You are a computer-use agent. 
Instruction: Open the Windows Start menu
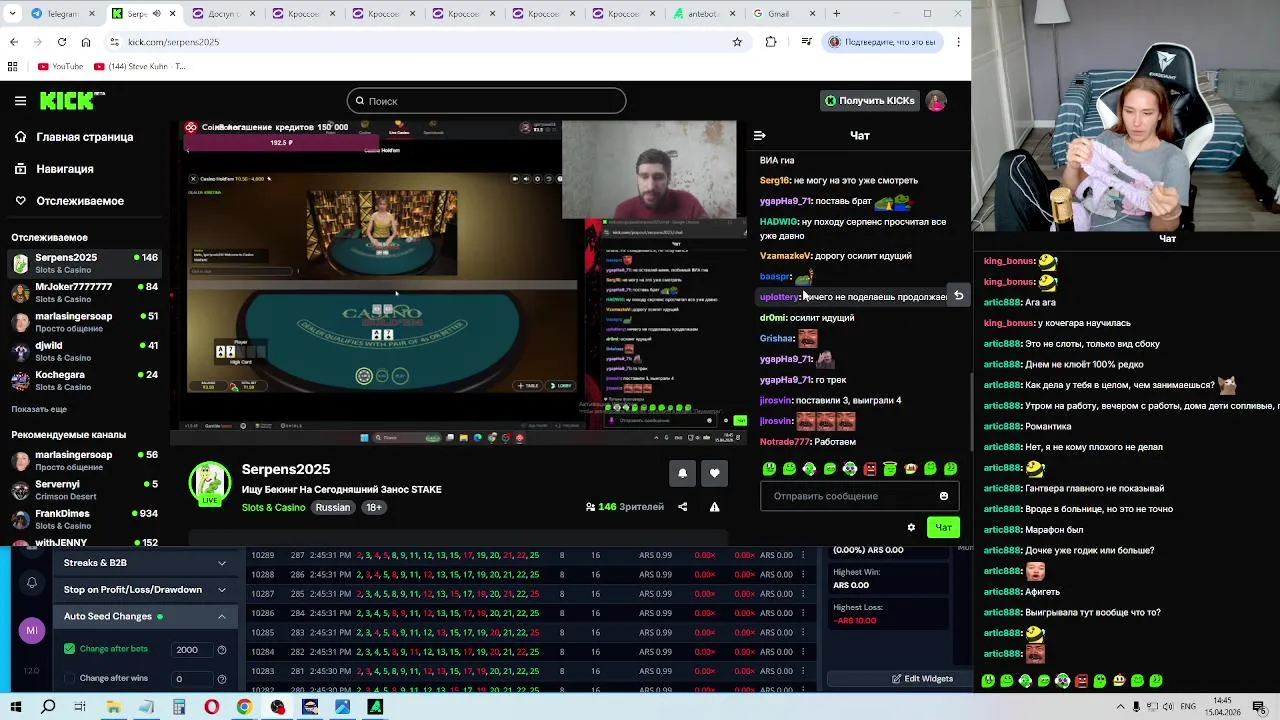coord(15,707)
